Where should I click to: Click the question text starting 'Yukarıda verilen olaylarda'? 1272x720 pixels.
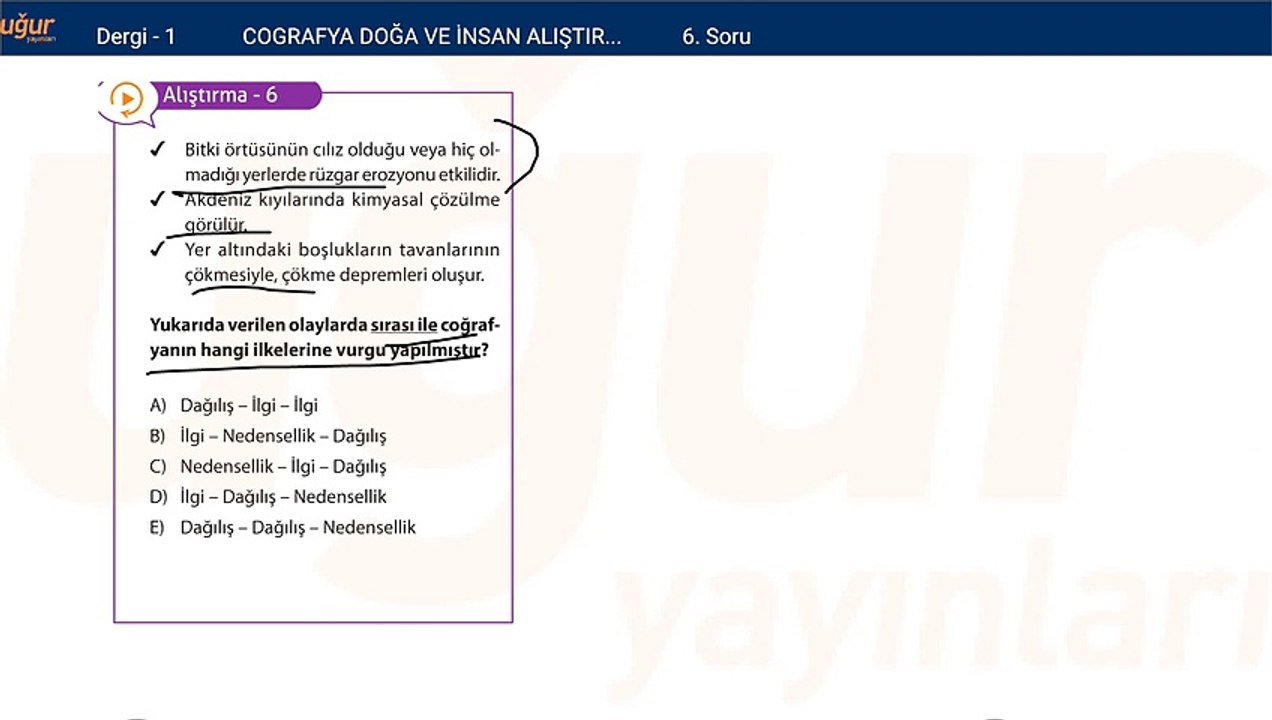325,338
